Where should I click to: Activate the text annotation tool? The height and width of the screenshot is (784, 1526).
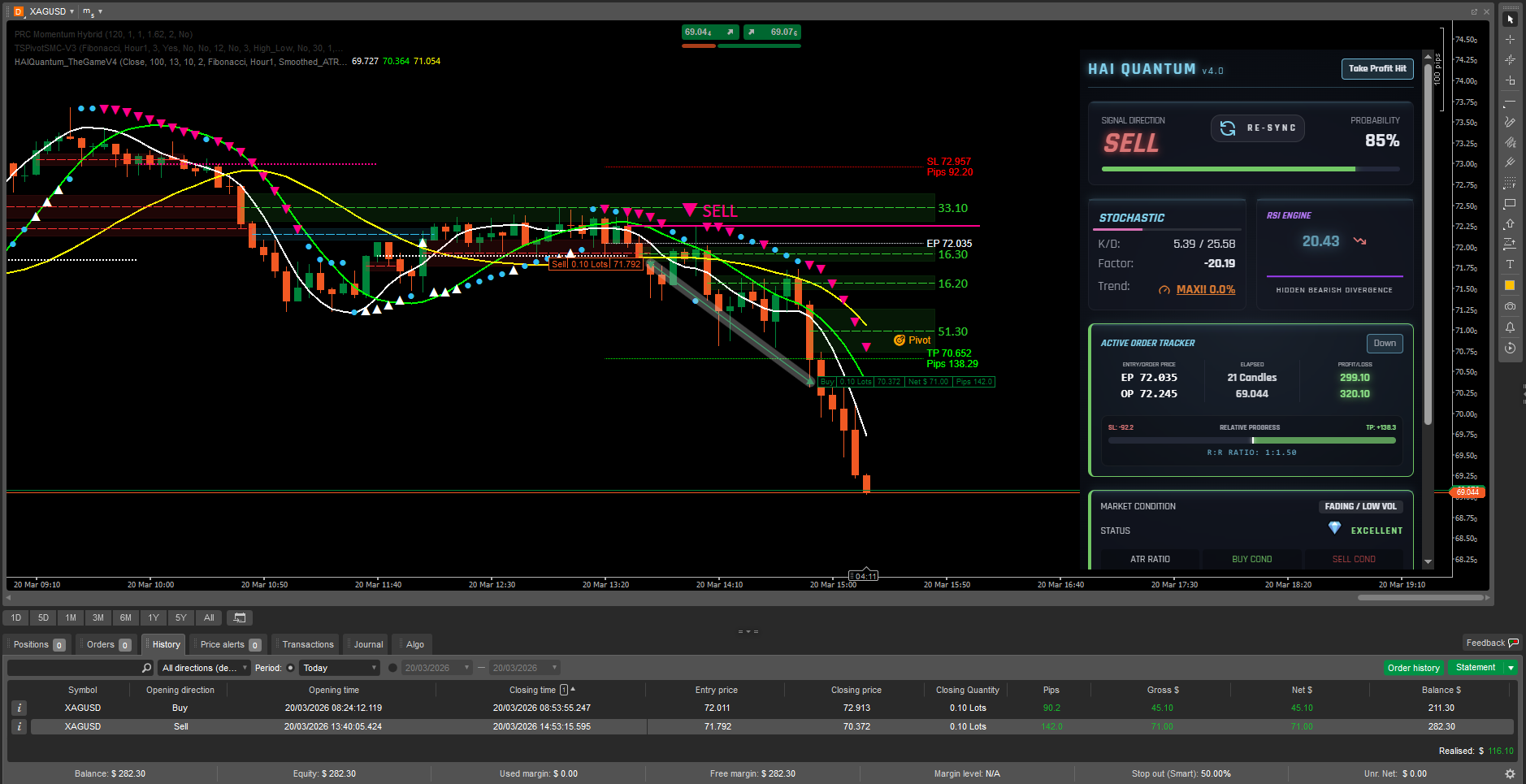(1510, 265)
